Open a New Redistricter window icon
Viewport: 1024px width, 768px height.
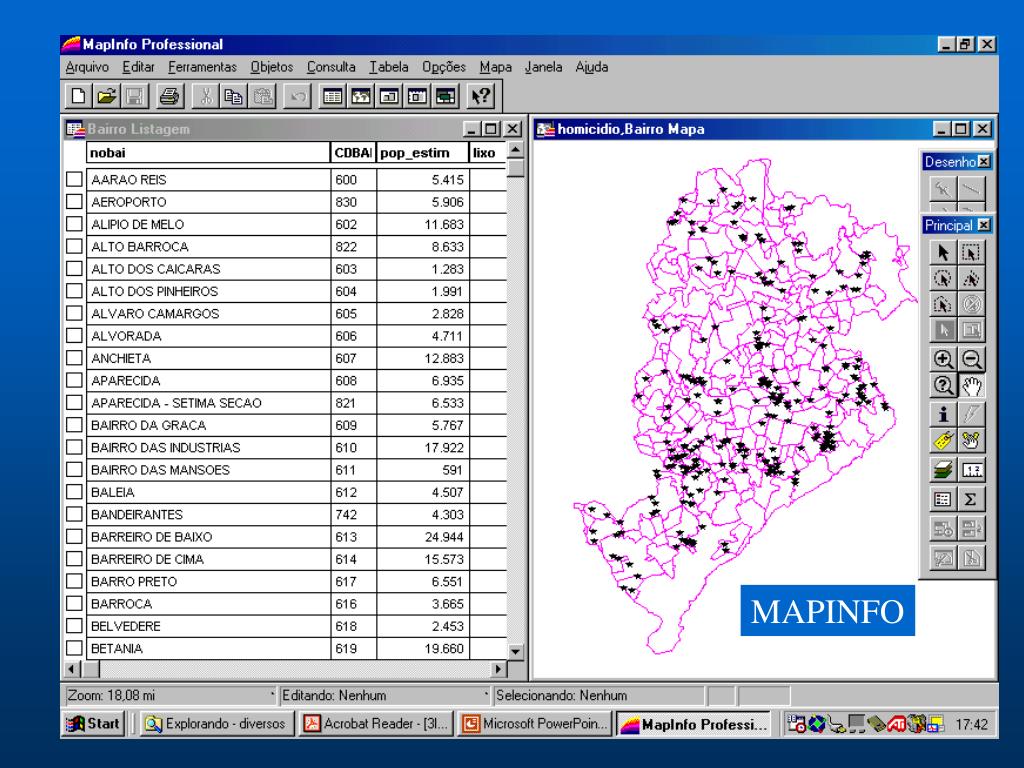pyautogui.click(x=446, y=97)
